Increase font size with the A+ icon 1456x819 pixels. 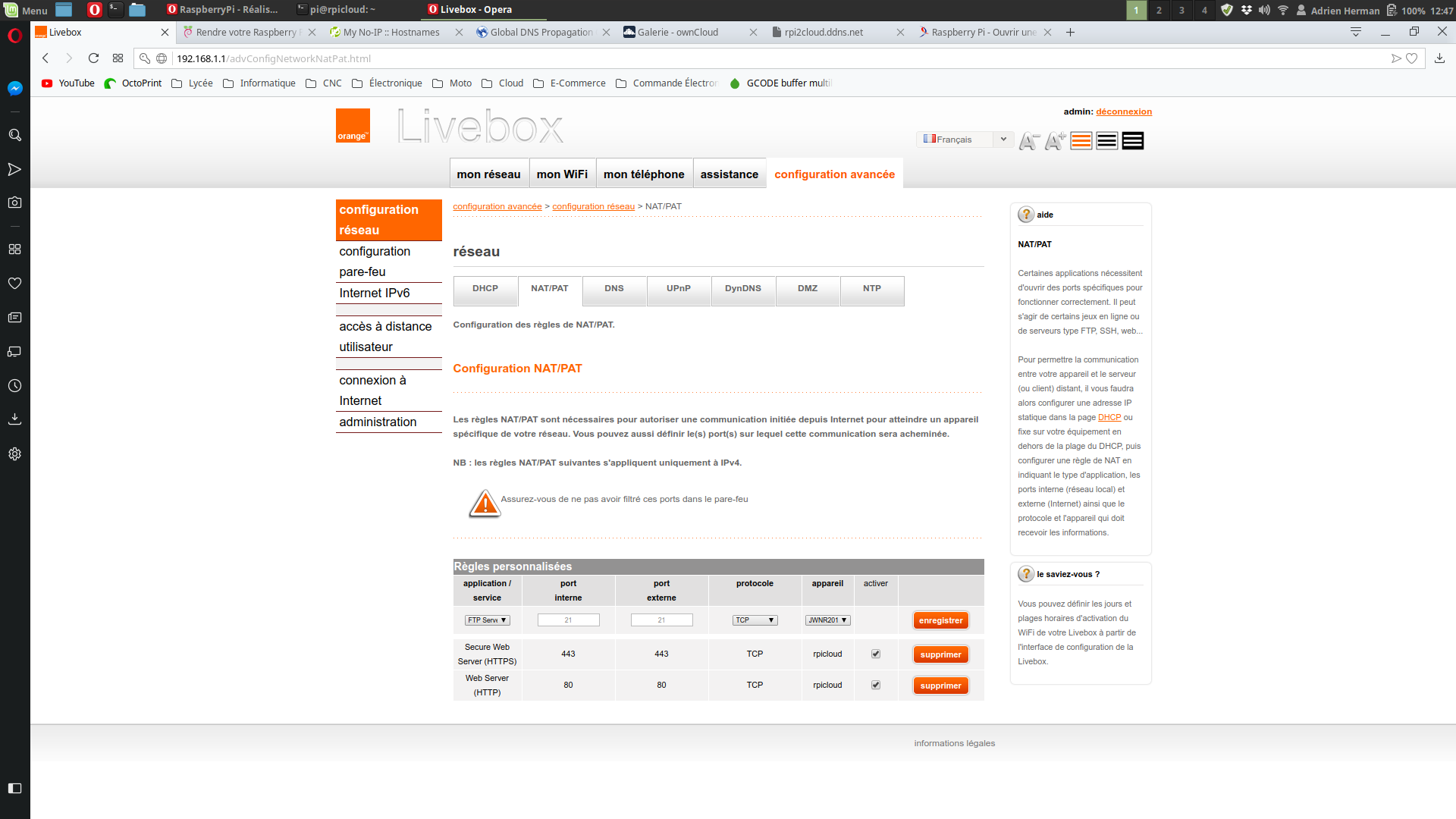[1055, 141]
